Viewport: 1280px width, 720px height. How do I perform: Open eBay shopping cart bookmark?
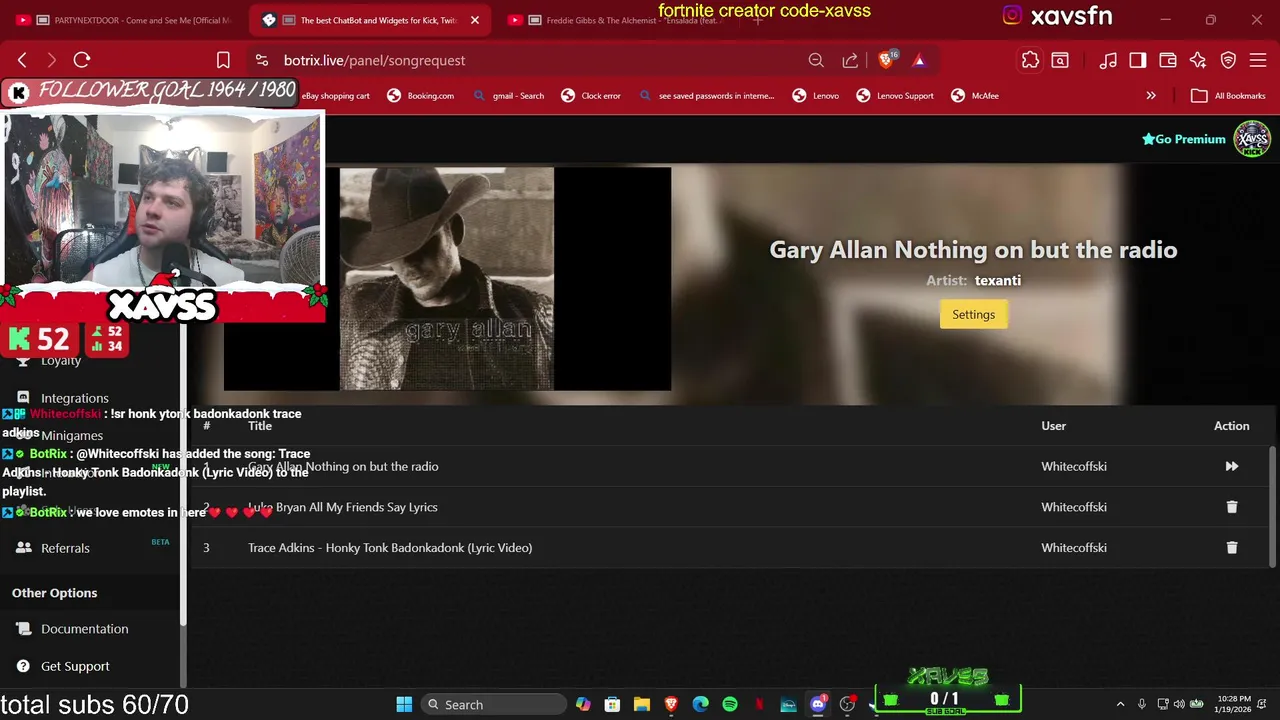(x=335, y=96)
